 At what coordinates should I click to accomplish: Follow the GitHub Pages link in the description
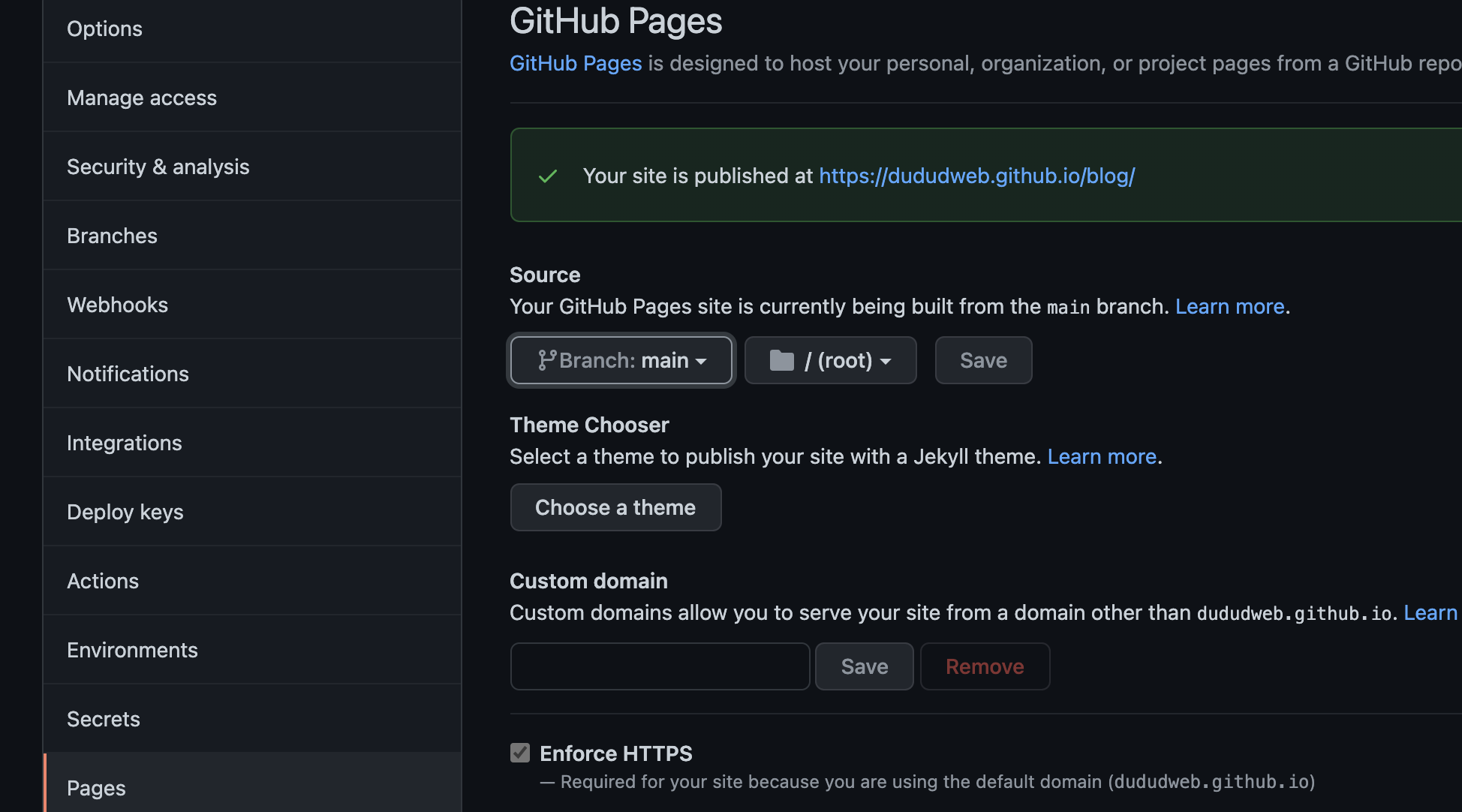click(576, 64)
